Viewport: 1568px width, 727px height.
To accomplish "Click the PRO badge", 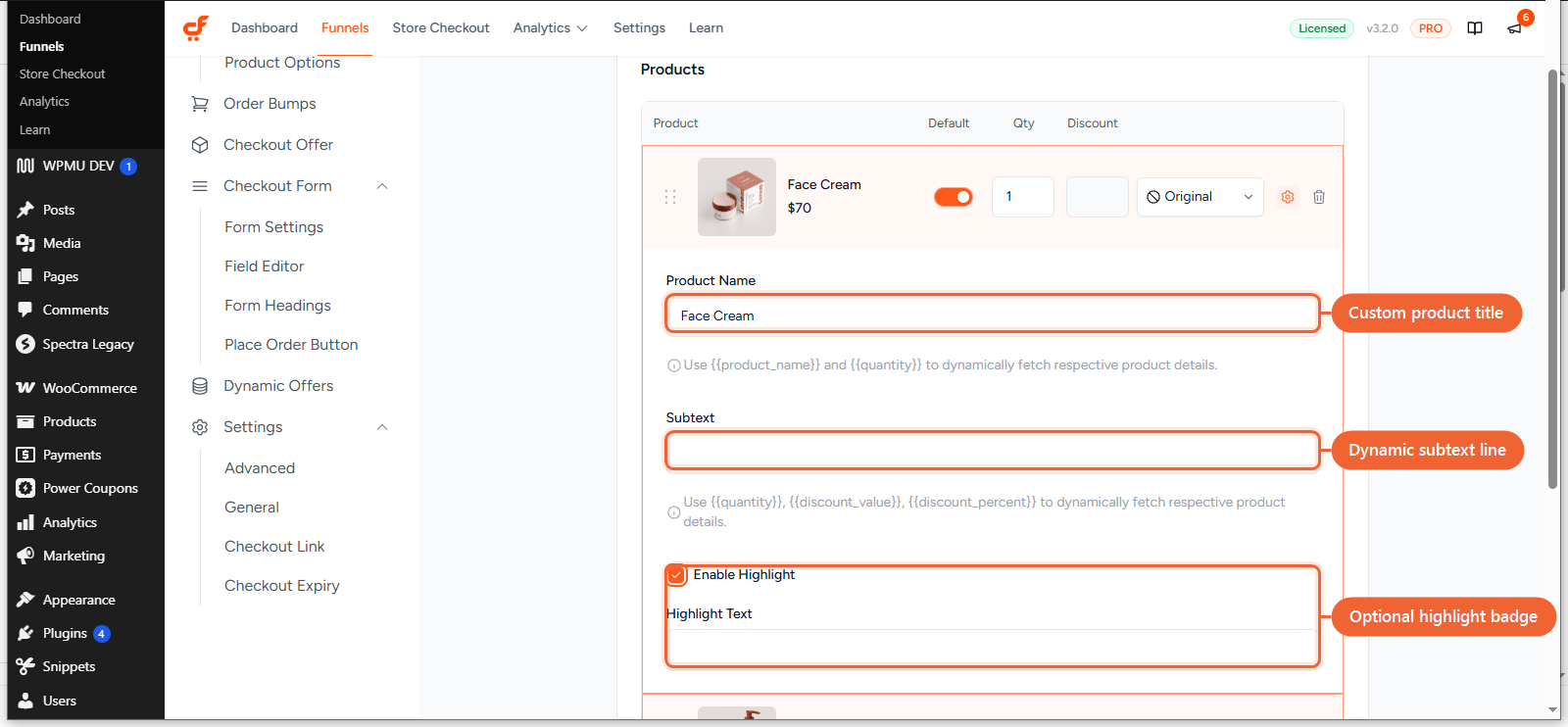I will [1430, 28].
